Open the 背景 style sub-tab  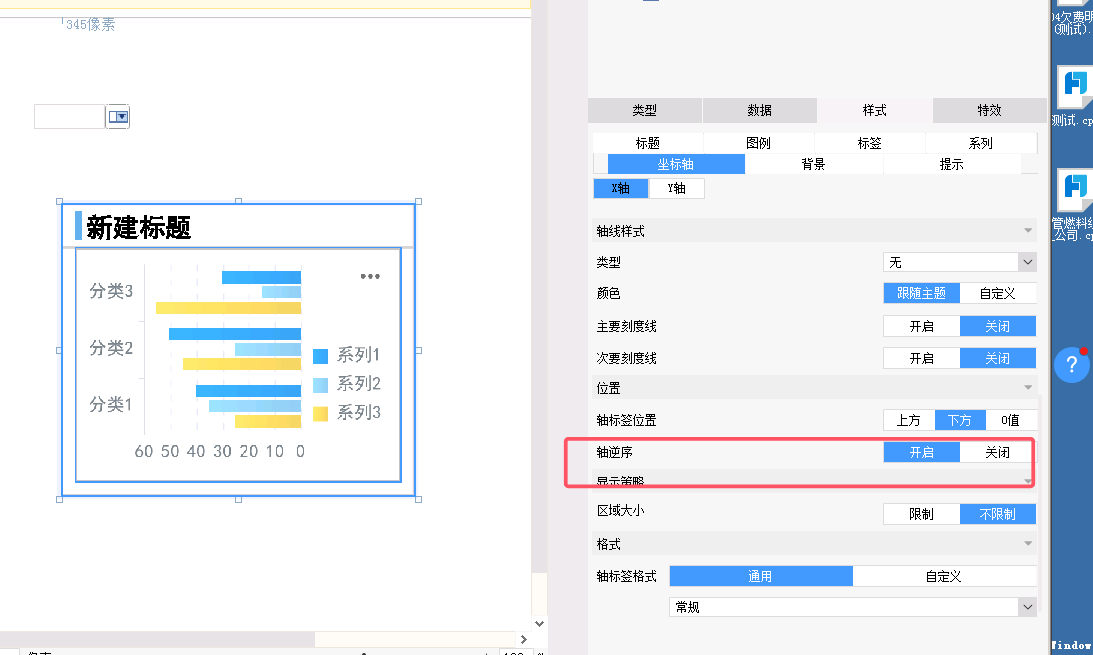(813, 164)
